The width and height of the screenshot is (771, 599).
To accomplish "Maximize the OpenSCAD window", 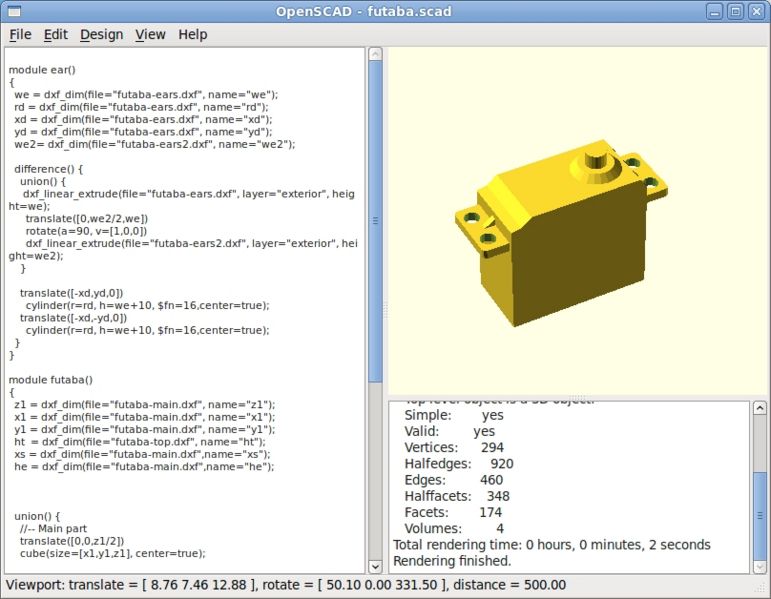I will [735, 11].
